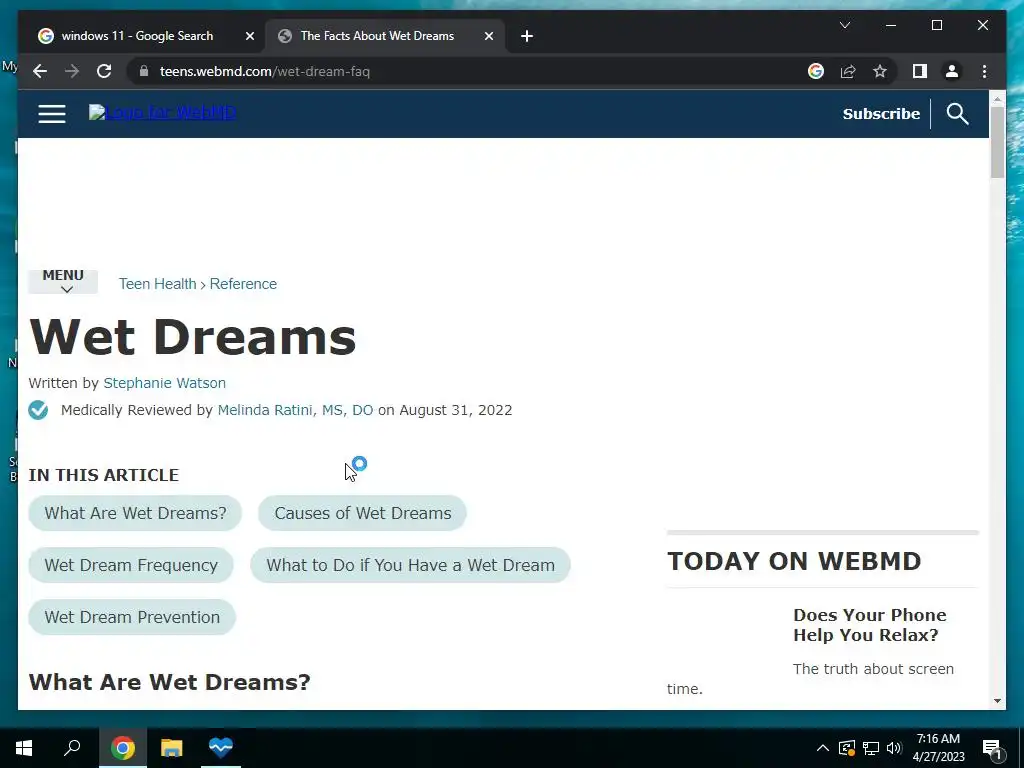Click the lock icon in address bar
Image resolution: width=1024 pixels, height=768 pixels.
click(144, 71)
